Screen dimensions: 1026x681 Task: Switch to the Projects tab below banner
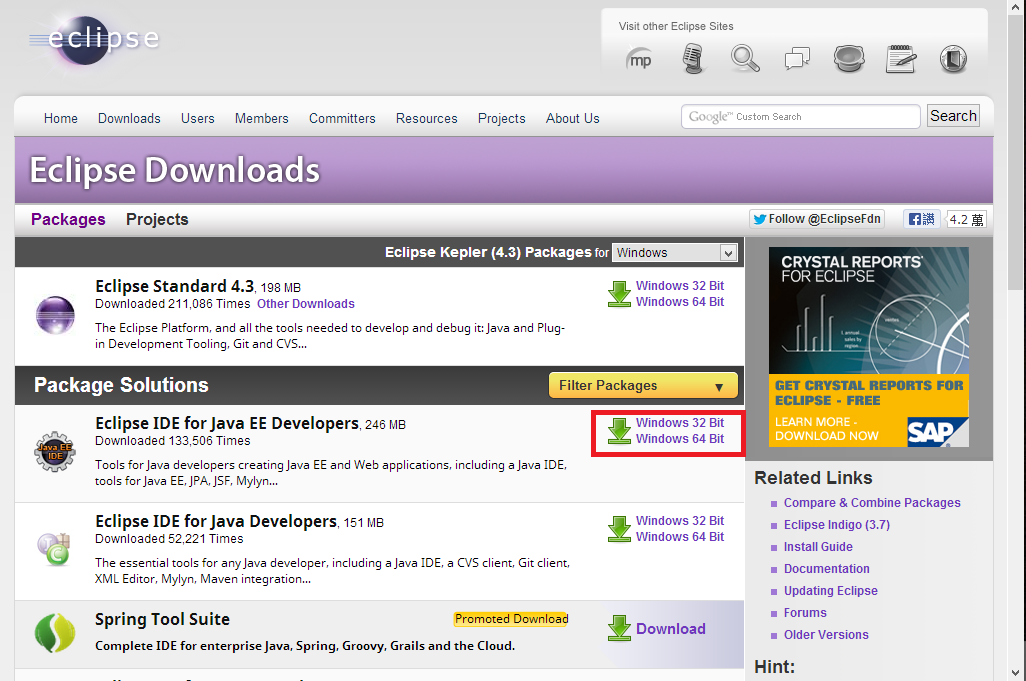(157, 219)
